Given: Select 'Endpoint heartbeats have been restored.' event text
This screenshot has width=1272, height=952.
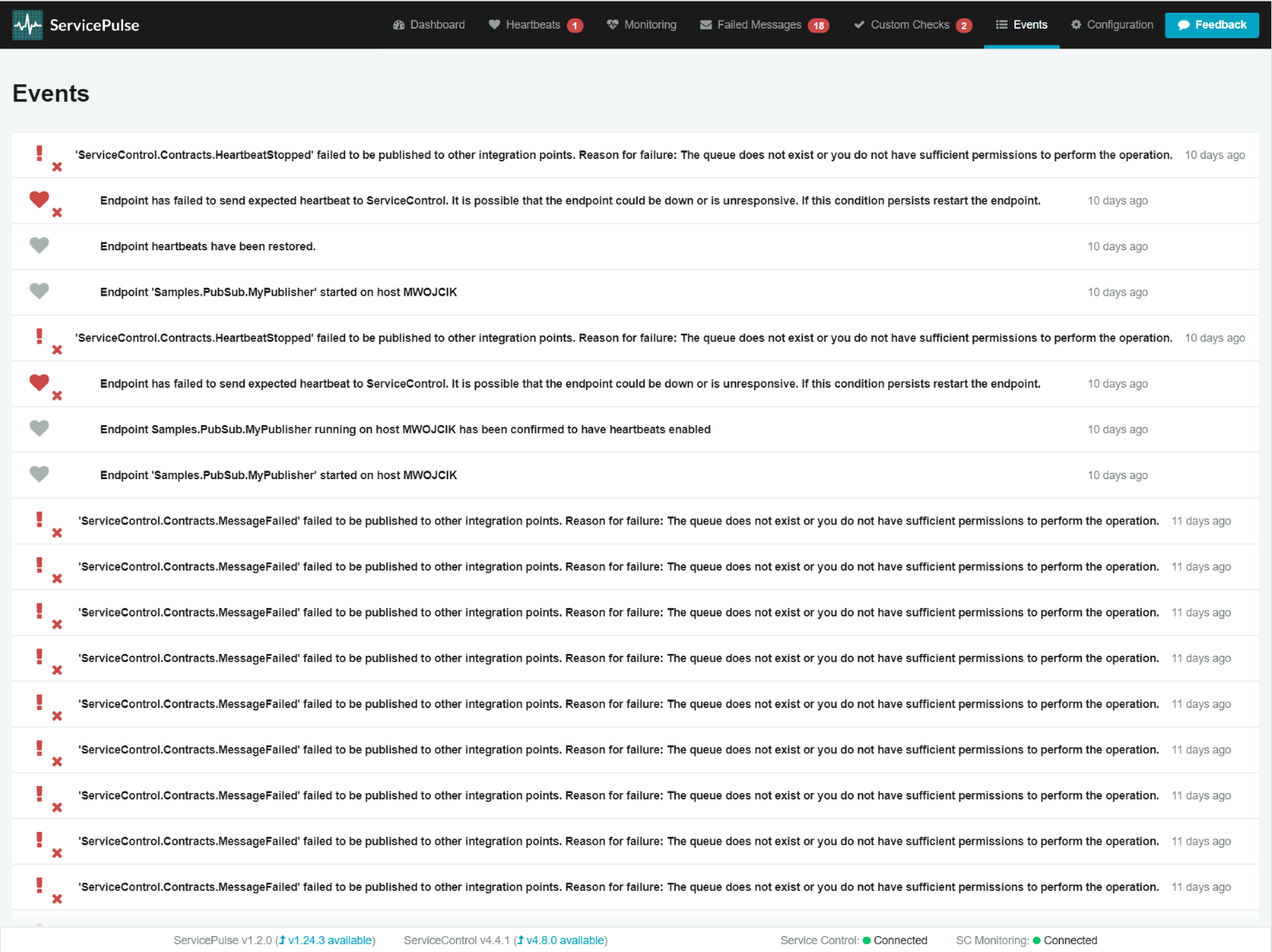Looking at the screenshot, I should (207, 246).
